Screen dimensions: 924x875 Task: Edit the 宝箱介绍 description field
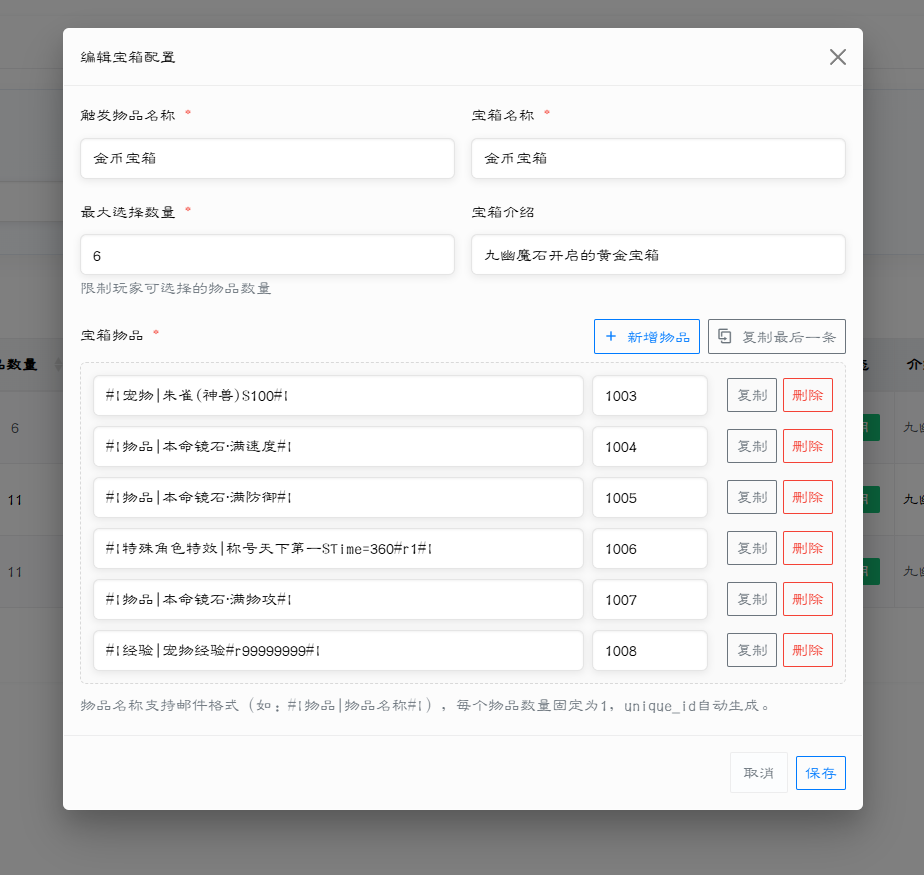pyautogui.click(x=658, y=255)
